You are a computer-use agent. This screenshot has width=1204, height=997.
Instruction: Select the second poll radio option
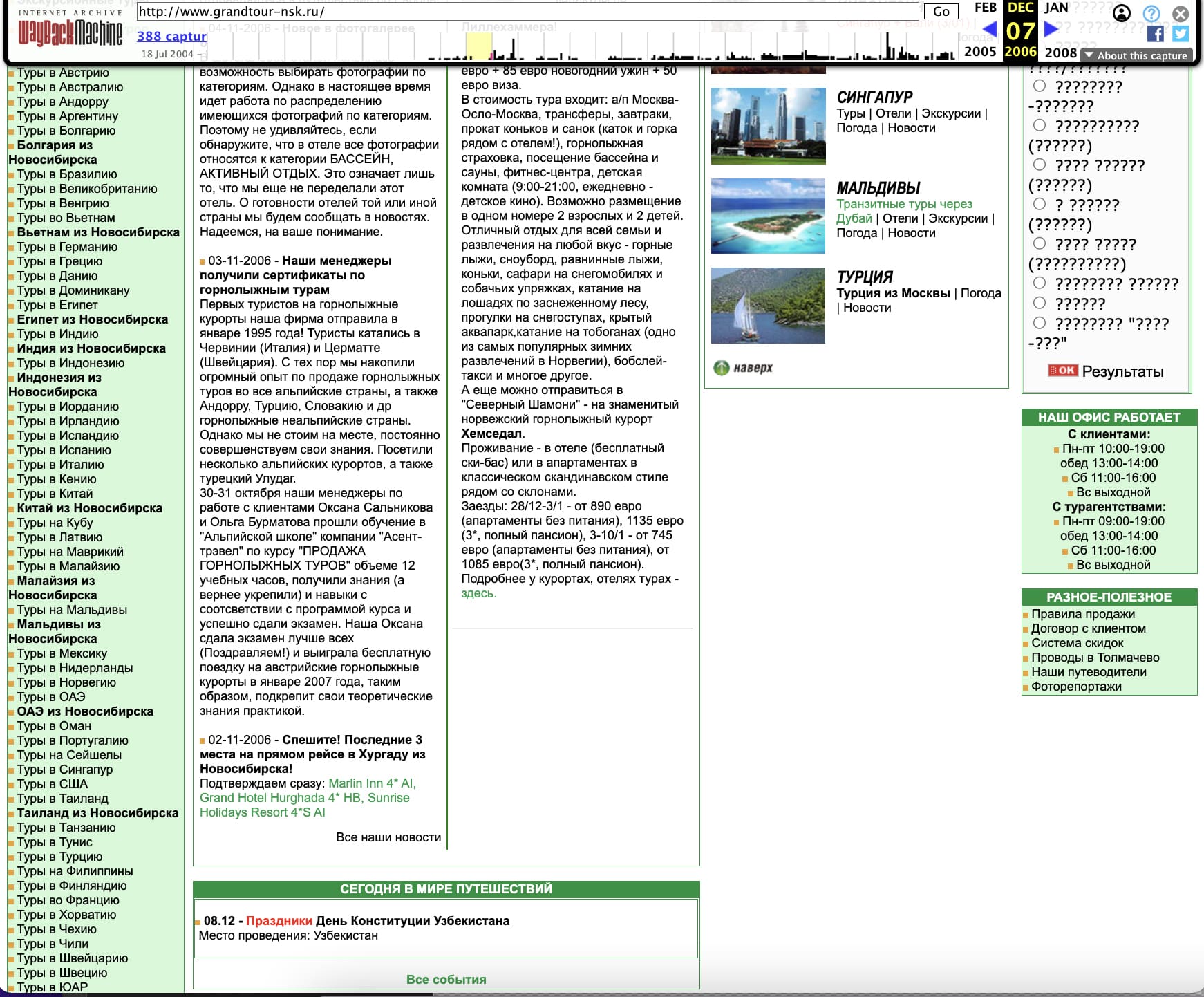point(1040,125)
